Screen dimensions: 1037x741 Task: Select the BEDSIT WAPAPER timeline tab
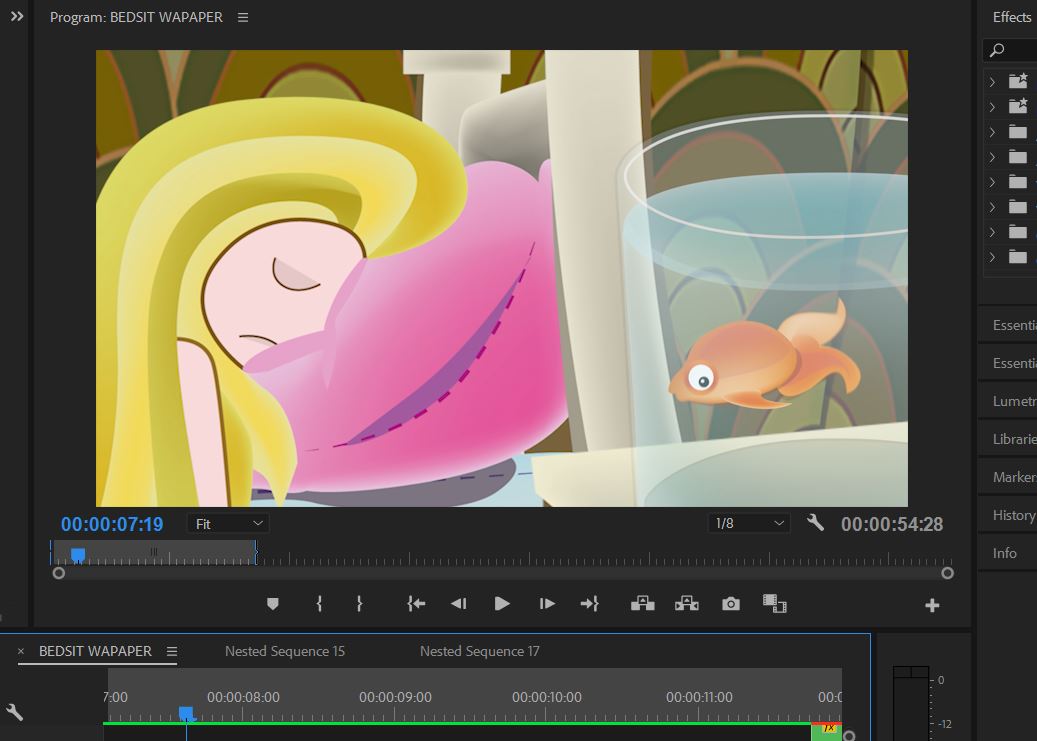[95, 652]
